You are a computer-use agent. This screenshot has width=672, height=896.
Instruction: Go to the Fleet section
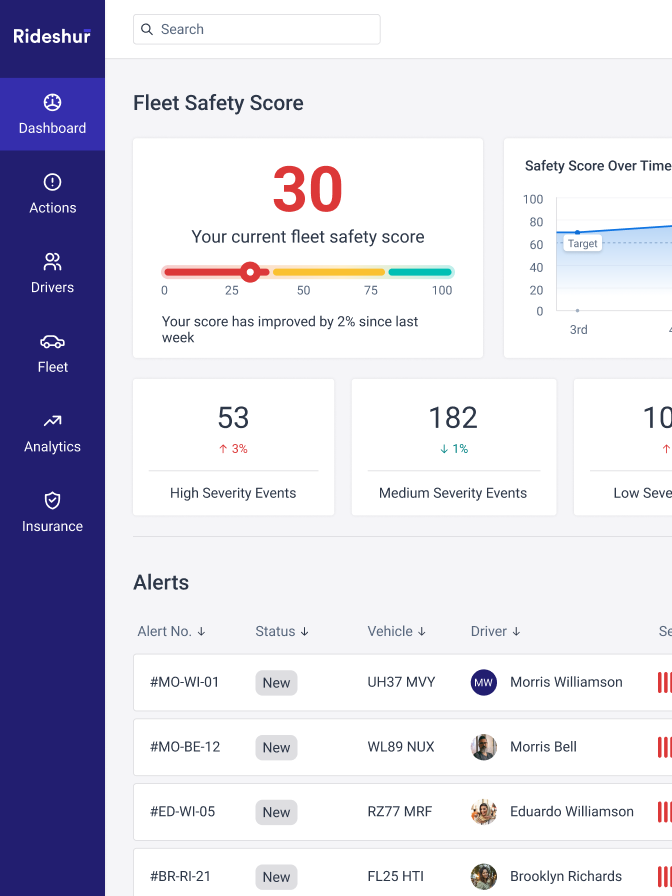point(53,353)
